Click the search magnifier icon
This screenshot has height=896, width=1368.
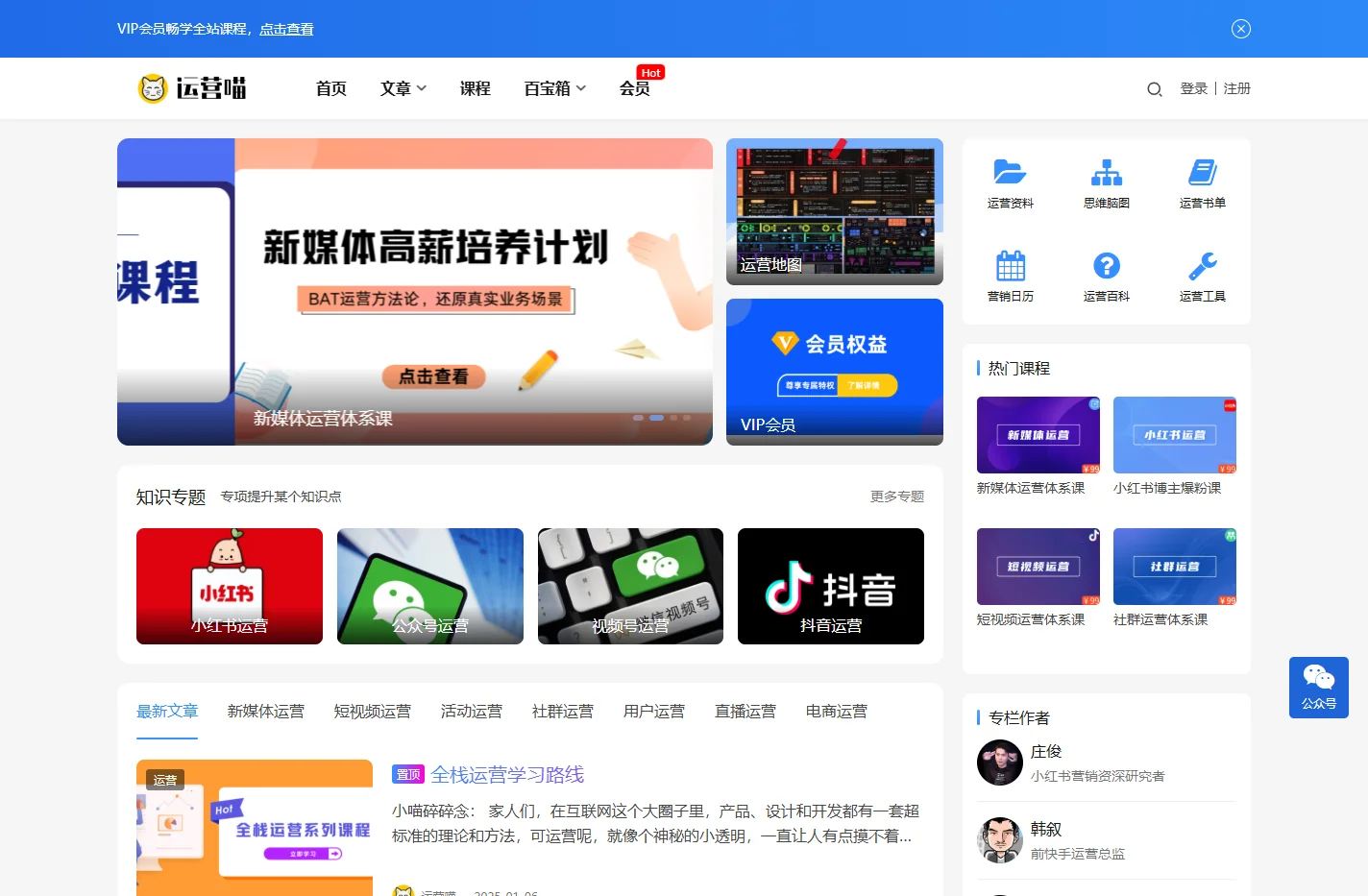[1155, 89]
